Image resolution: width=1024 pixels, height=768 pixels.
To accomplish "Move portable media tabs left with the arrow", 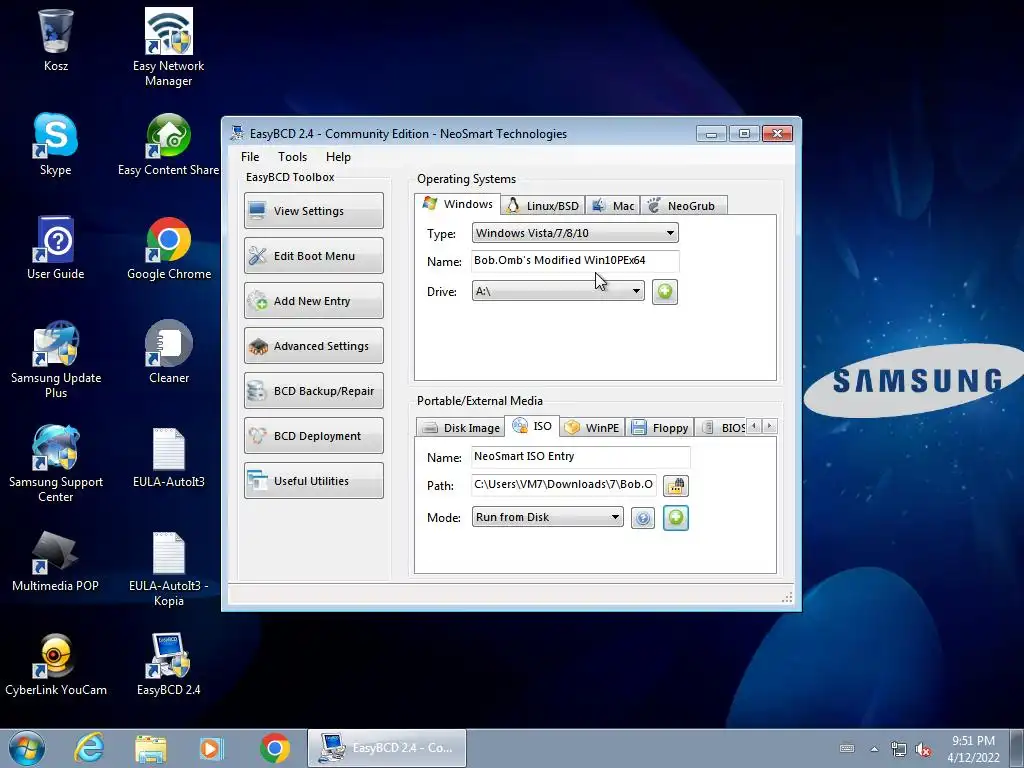I will (x=754, y=426).
